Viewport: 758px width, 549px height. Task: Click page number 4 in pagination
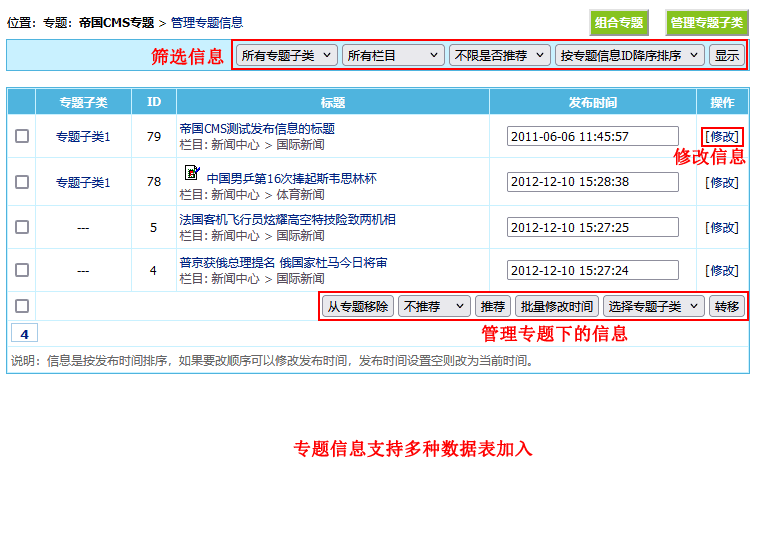pos(24,334)
